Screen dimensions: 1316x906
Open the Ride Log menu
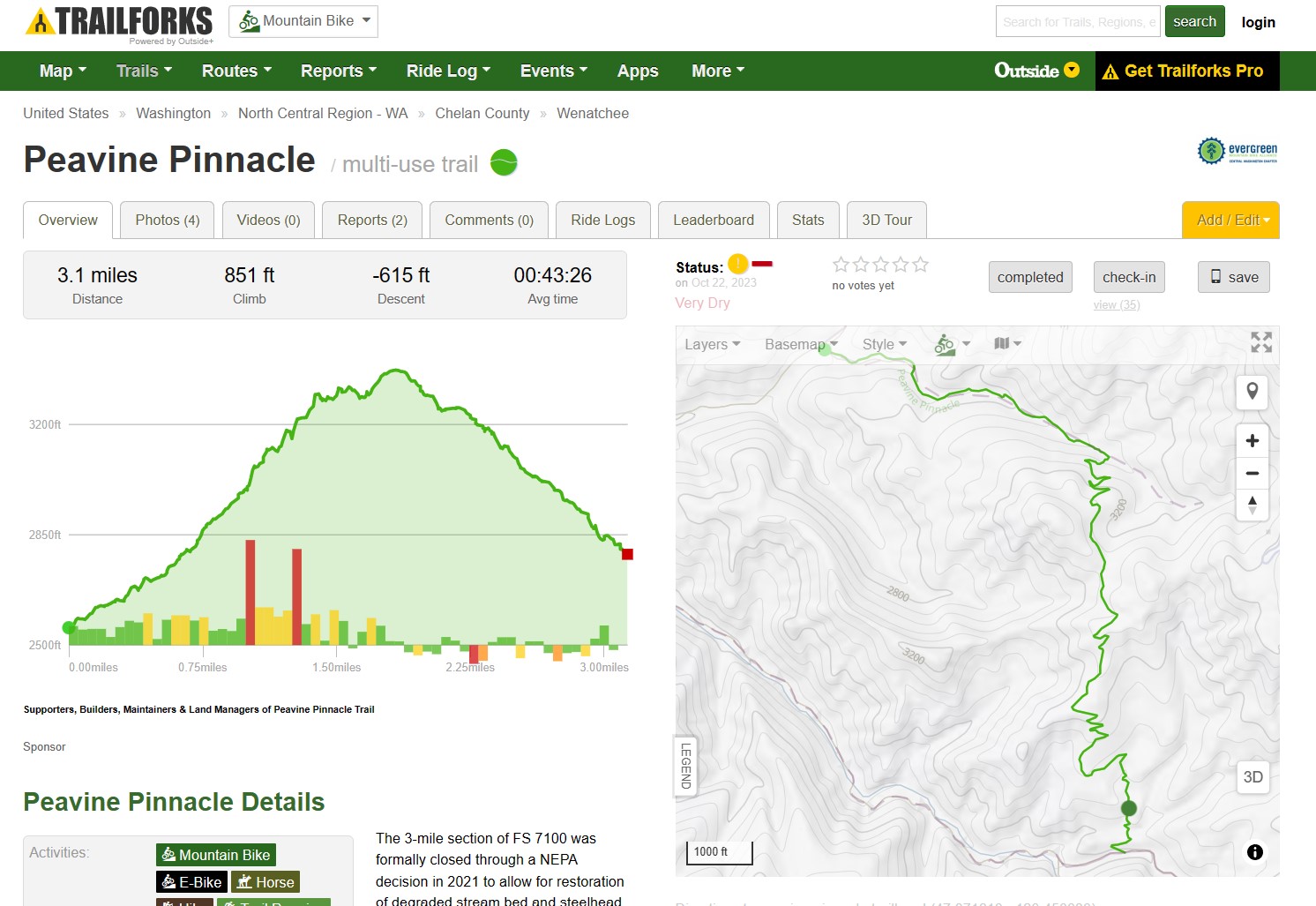coord(448,71)
